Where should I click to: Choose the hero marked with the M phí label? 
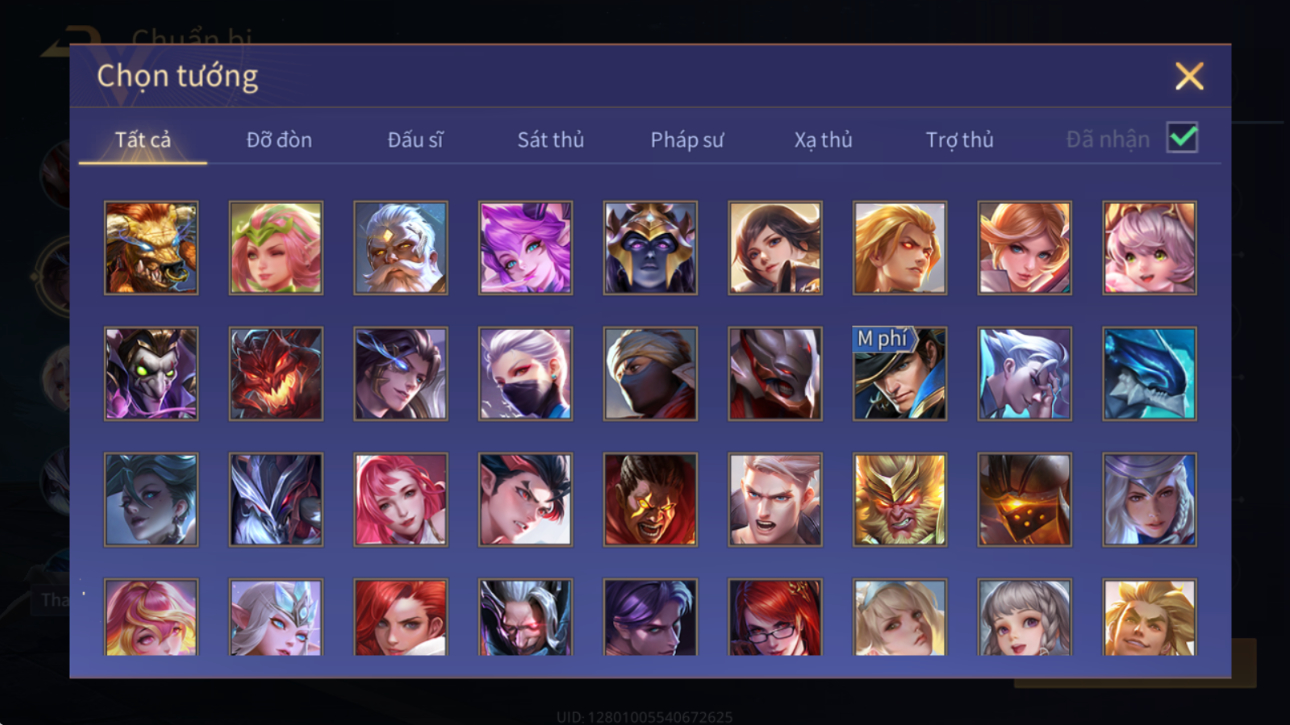pyautogui.click(x=899, y=374)
